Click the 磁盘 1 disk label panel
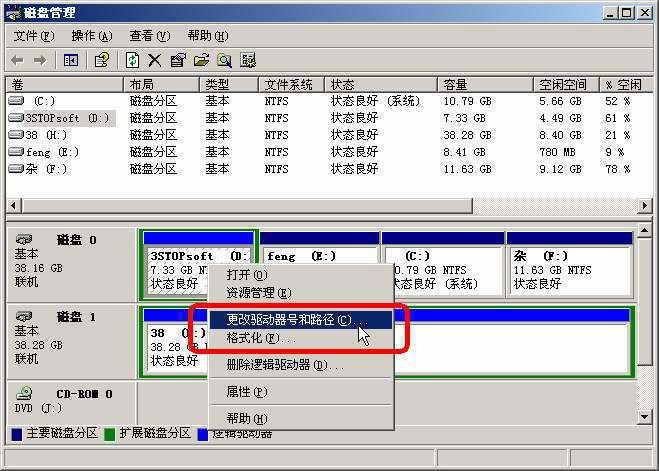This screenshot has width=659, height=471. [x=70, y=338]
